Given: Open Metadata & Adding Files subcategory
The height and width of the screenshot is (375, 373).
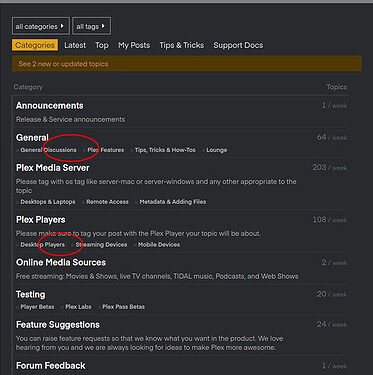Looking at the screenshot, I should coord(173,202).
